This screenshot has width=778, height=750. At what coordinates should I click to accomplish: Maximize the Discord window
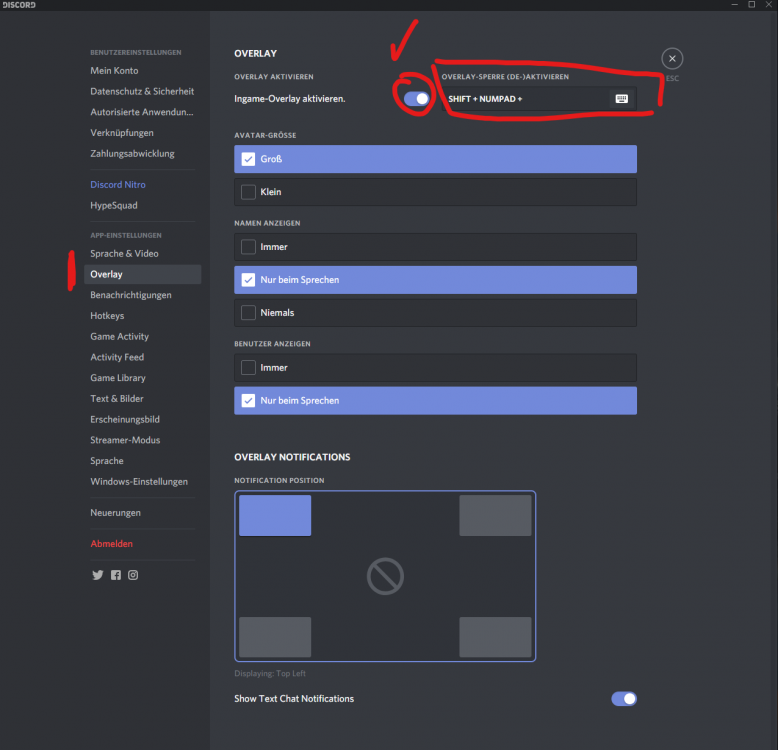[x=752, y=4]
